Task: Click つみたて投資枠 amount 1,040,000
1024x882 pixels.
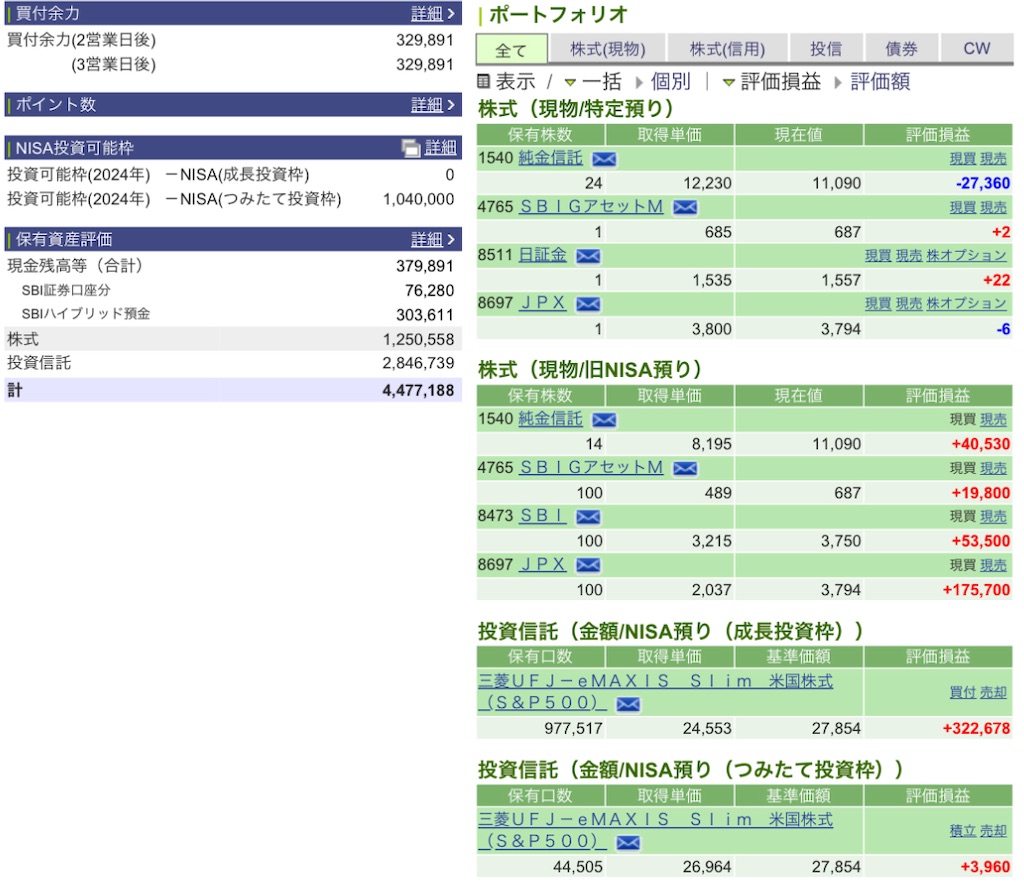Action: tap(418, 199)
